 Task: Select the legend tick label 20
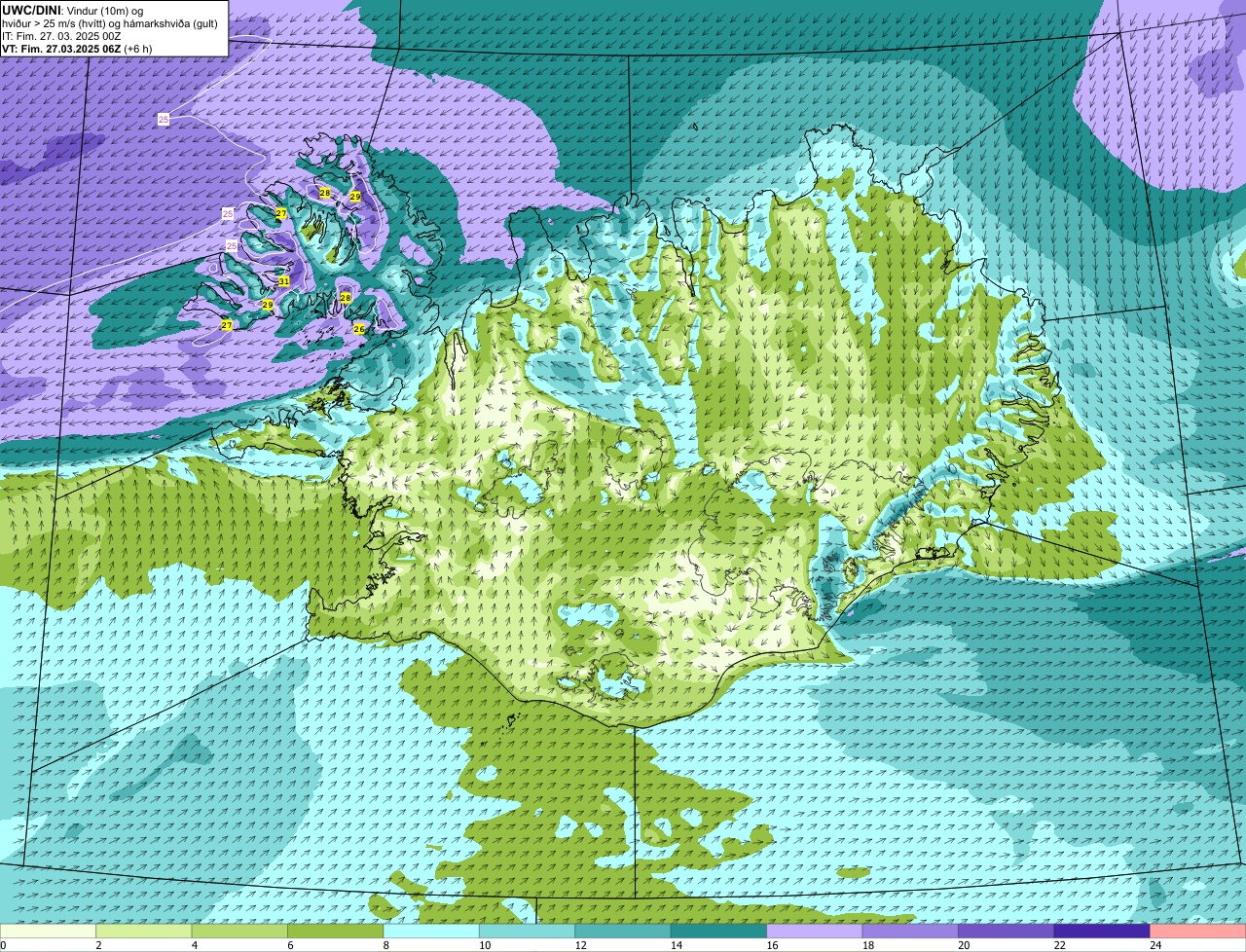[964, 944]
